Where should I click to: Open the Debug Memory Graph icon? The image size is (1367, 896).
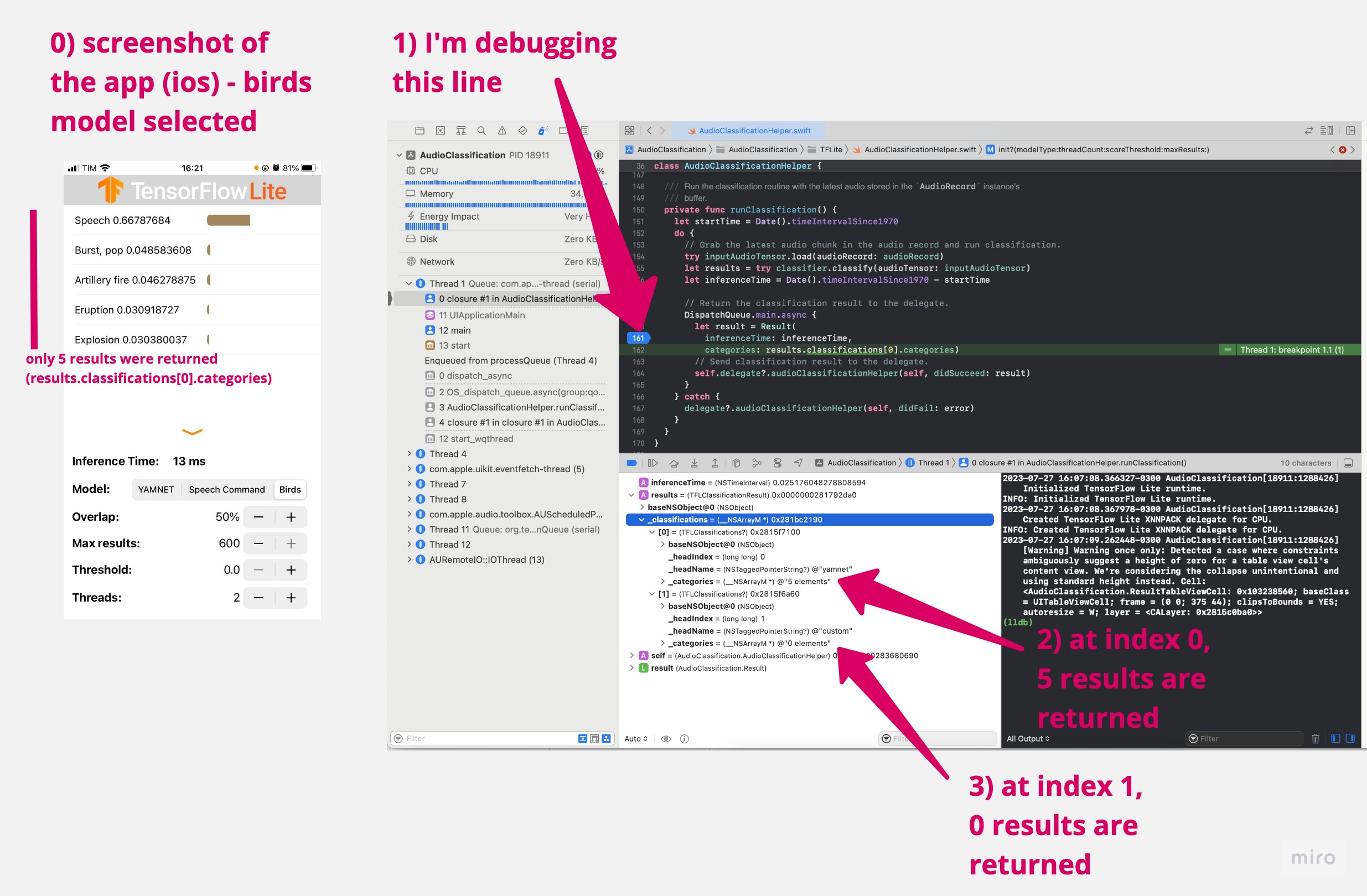(757, 463)
